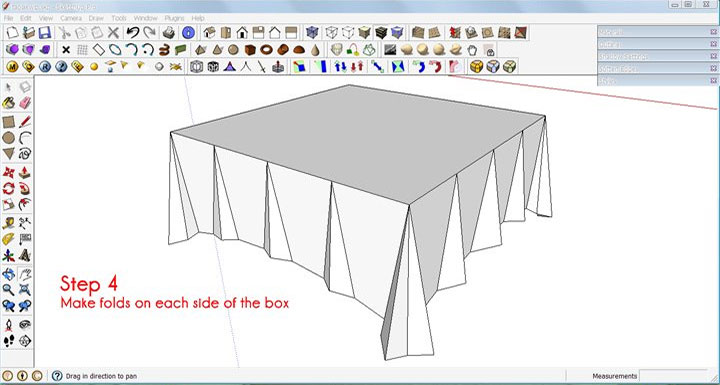This screenshot has width=720, height=385.
Task: Click the yellow rounded cube icon
Action: (x=477, y=67)
